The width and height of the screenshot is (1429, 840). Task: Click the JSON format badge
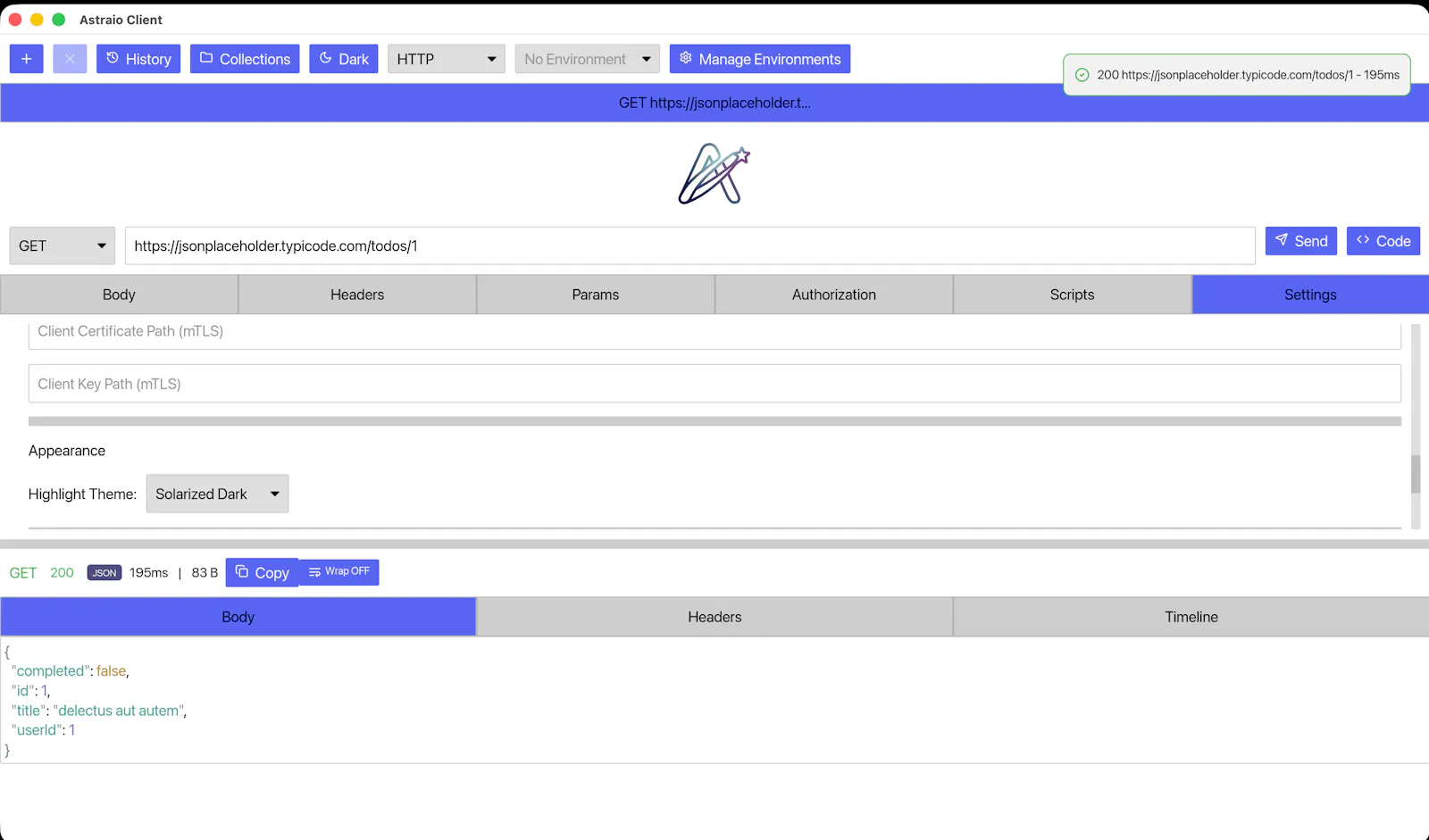104,573
